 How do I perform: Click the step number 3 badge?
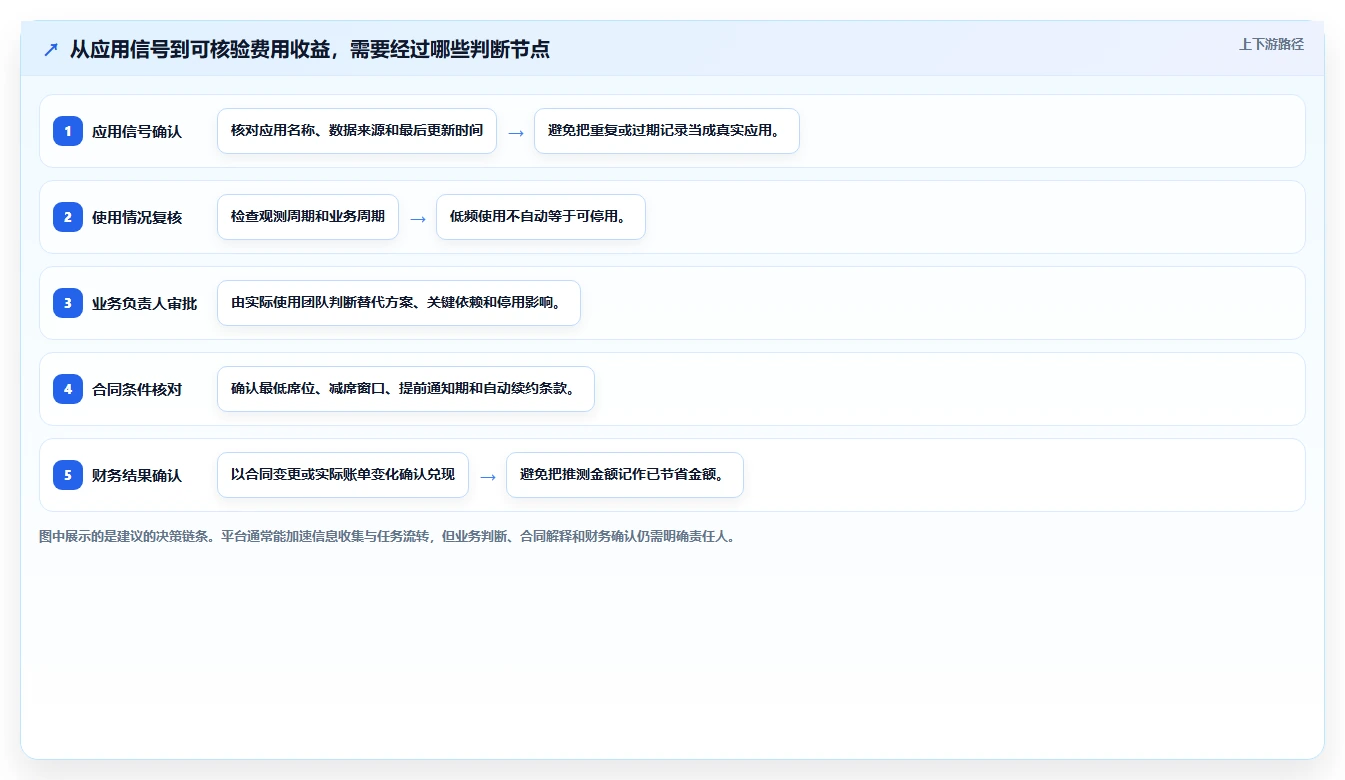68,303
